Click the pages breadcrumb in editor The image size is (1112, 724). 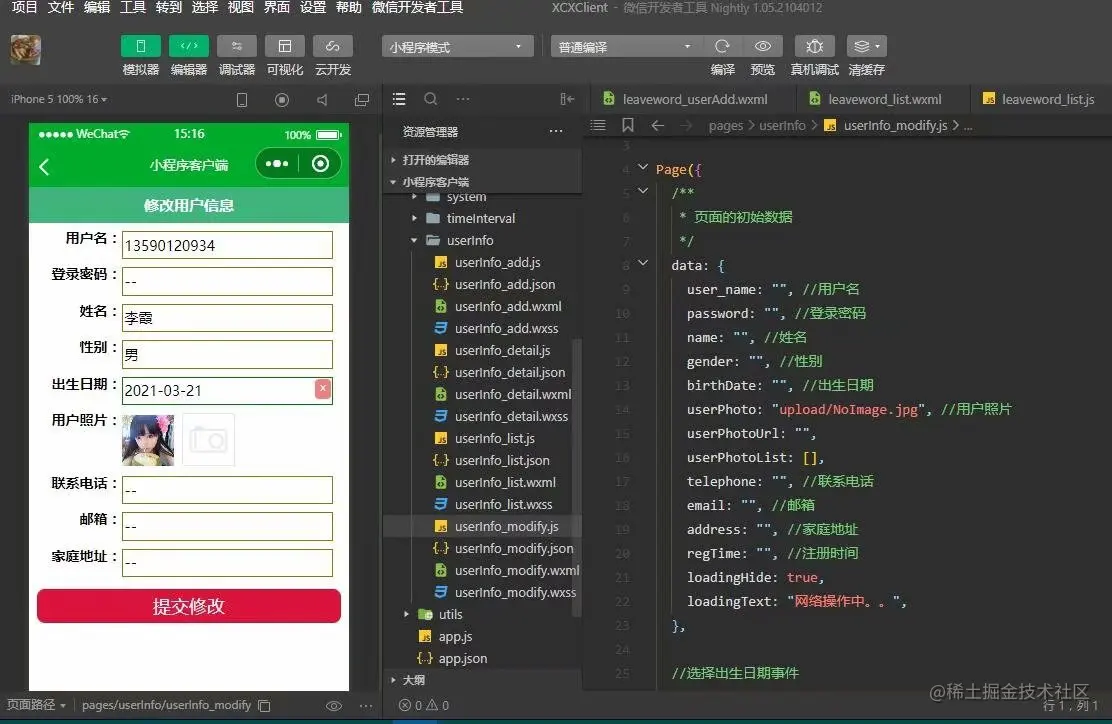tap(725, 126)
